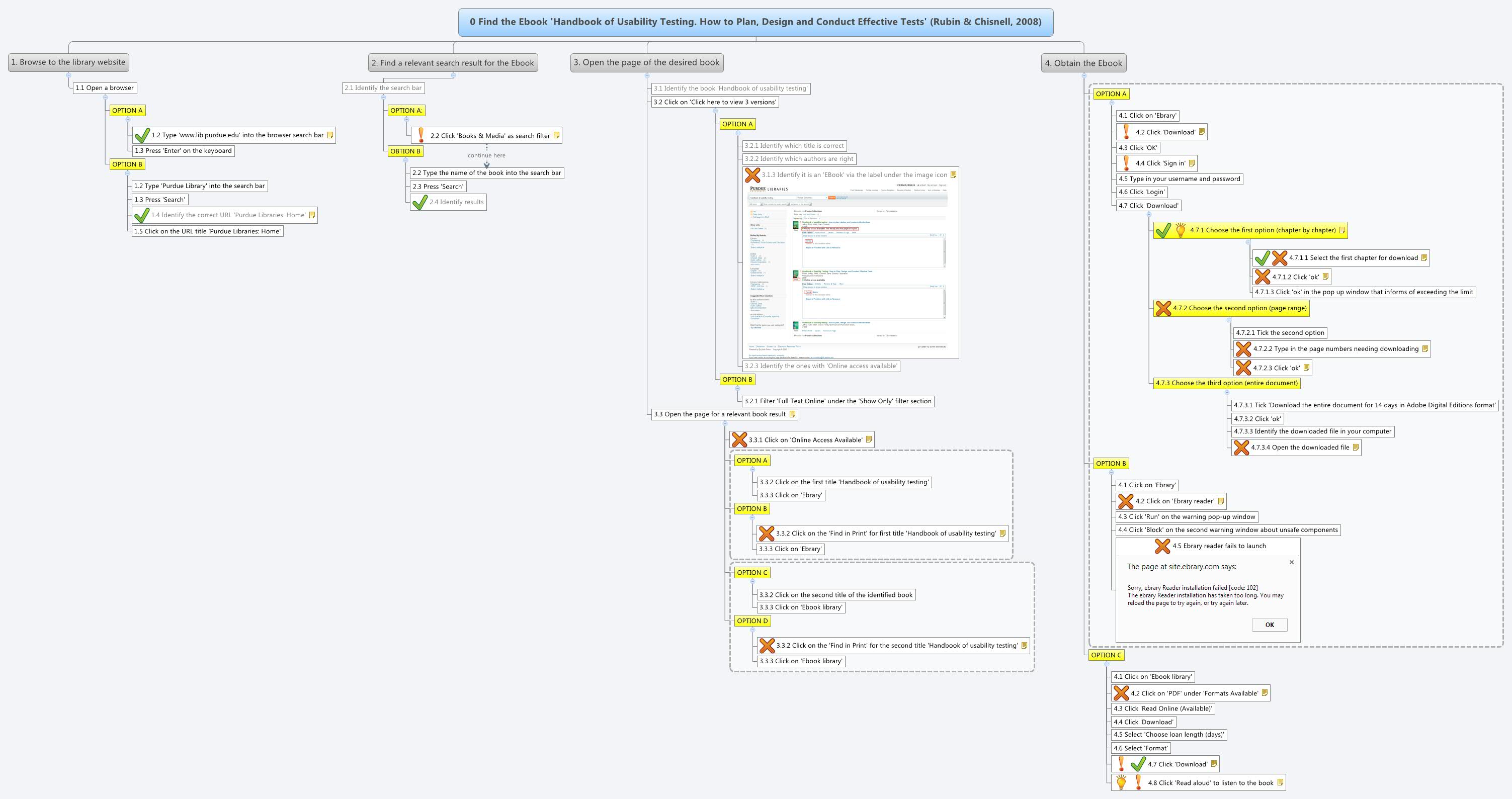
Task: Click exclamation mark on 4.4 Click 'Sign in'
Action: coord(1126,163)
